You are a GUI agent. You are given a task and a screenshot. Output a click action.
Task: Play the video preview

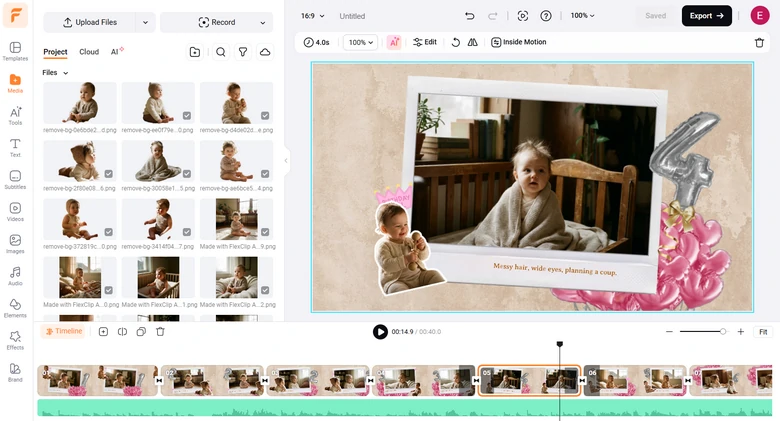(380, 332)
